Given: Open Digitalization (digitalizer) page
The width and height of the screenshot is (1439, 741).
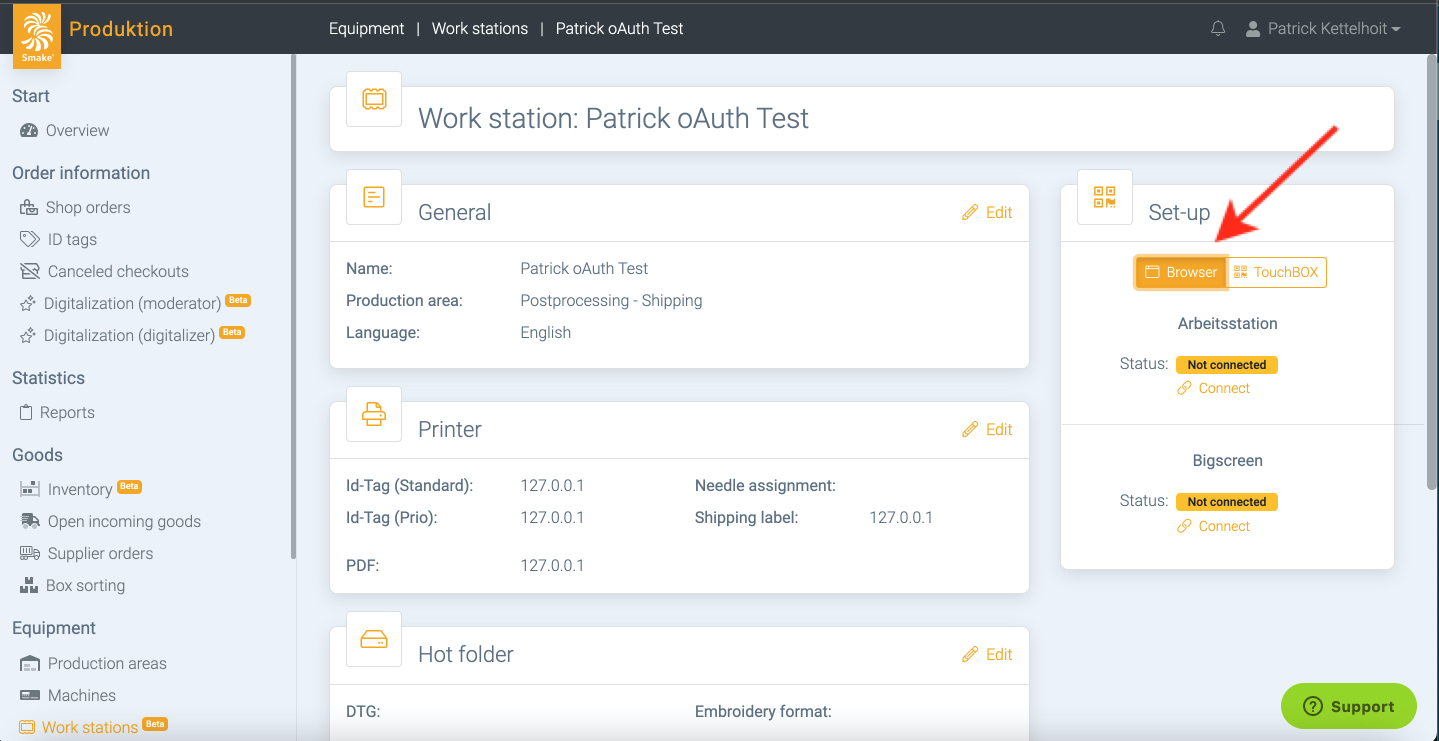Looking at the screenshot, I should (x=129, y=336).
